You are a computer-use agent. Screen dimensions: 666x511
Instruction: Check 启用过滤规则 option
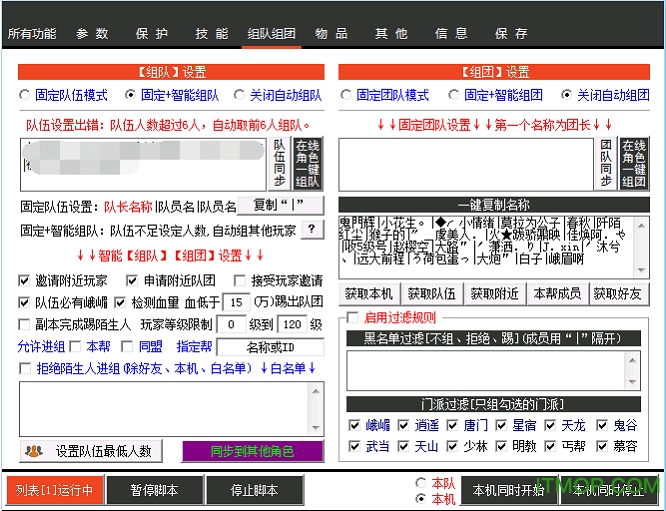tap(350, 317)
